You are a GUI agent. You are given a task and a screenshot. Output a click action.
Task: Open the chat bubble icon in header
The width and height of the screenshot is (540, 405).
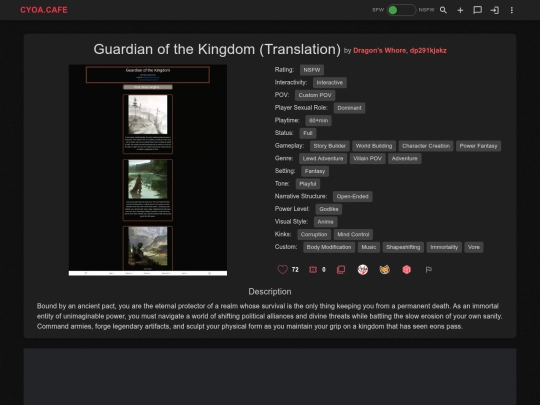pyautogui.click(x=477, y=10)
